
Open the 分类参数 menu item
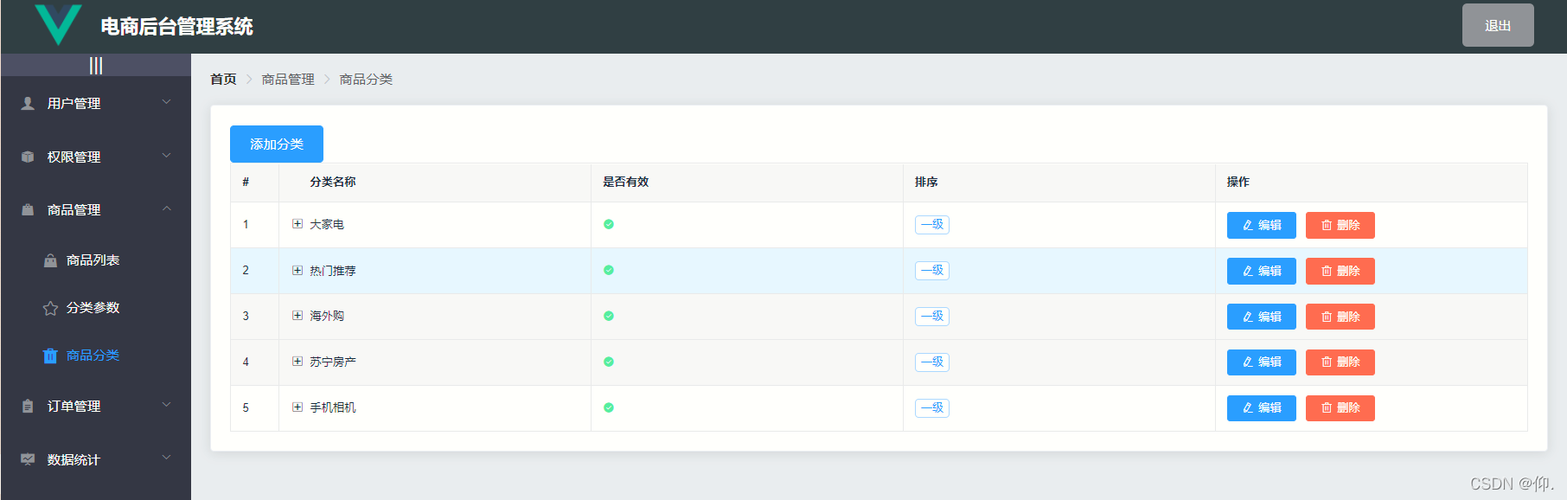pyautogui.click(x=95, y=308)
